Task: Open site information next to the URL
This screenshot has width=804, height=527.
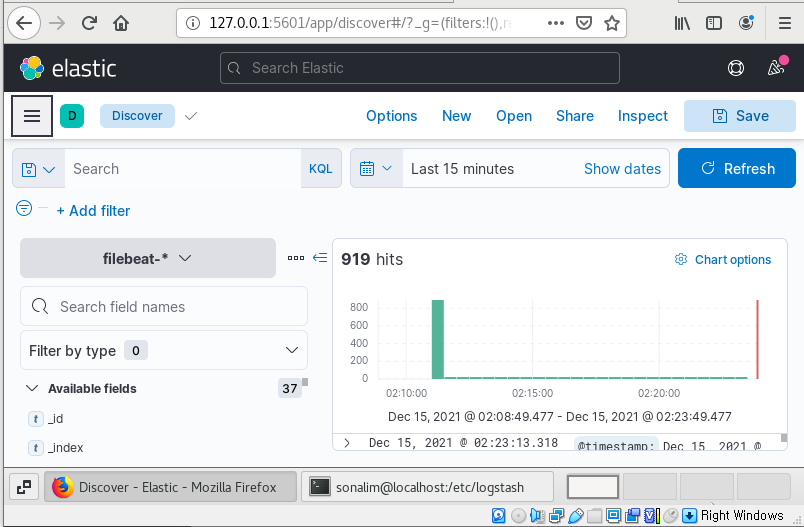Action: point(193,23)
